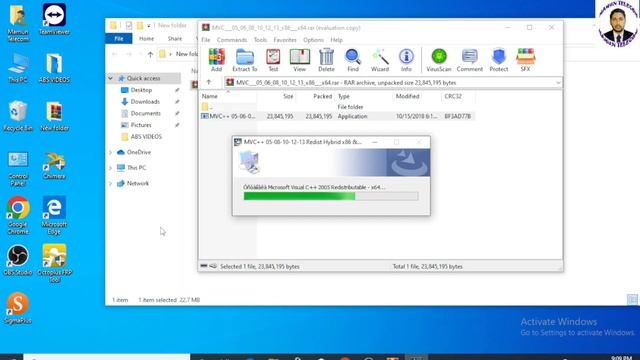The width and height of the screenshot is (640, 360).
Task: Expand the WinRAR archive path dropdown
Action: 558,82
